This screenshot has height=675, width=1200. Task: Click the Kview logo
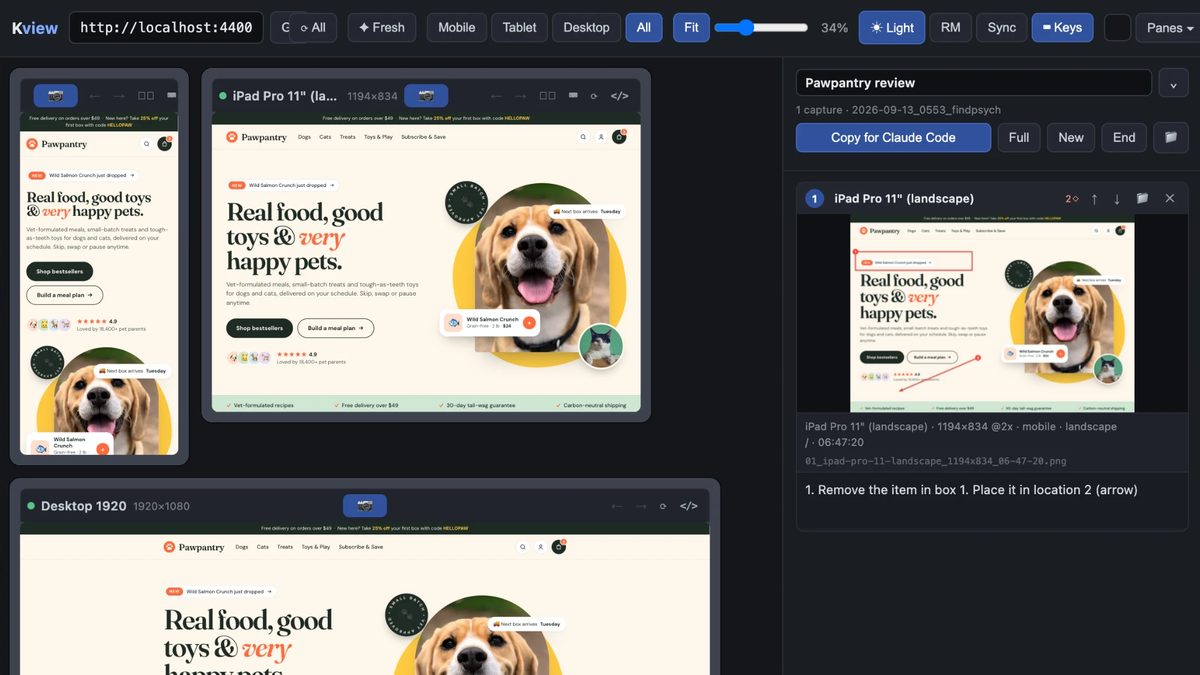35,28
